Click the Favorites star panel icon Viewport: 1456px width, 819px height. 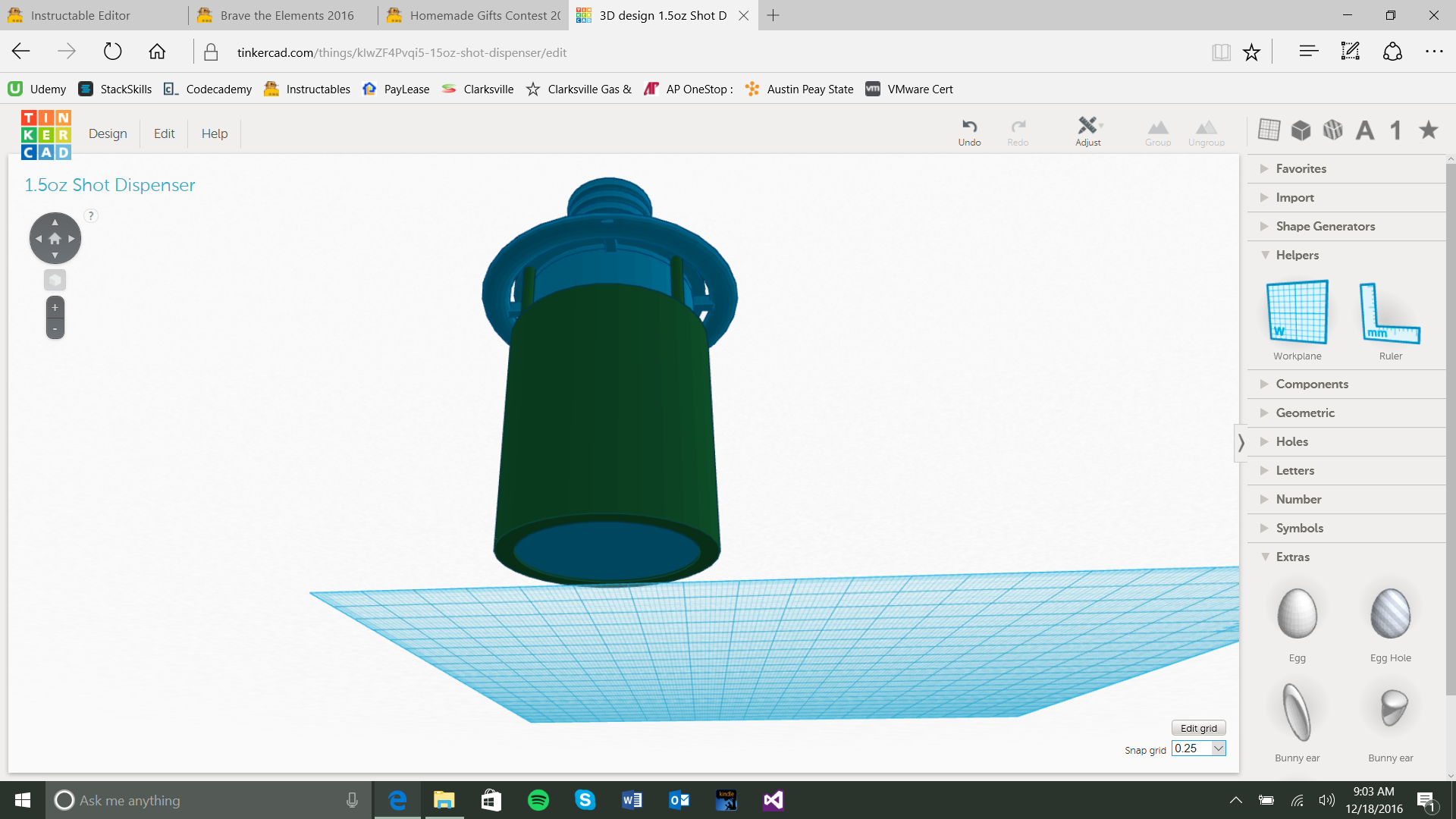(x=1429, y=130)
